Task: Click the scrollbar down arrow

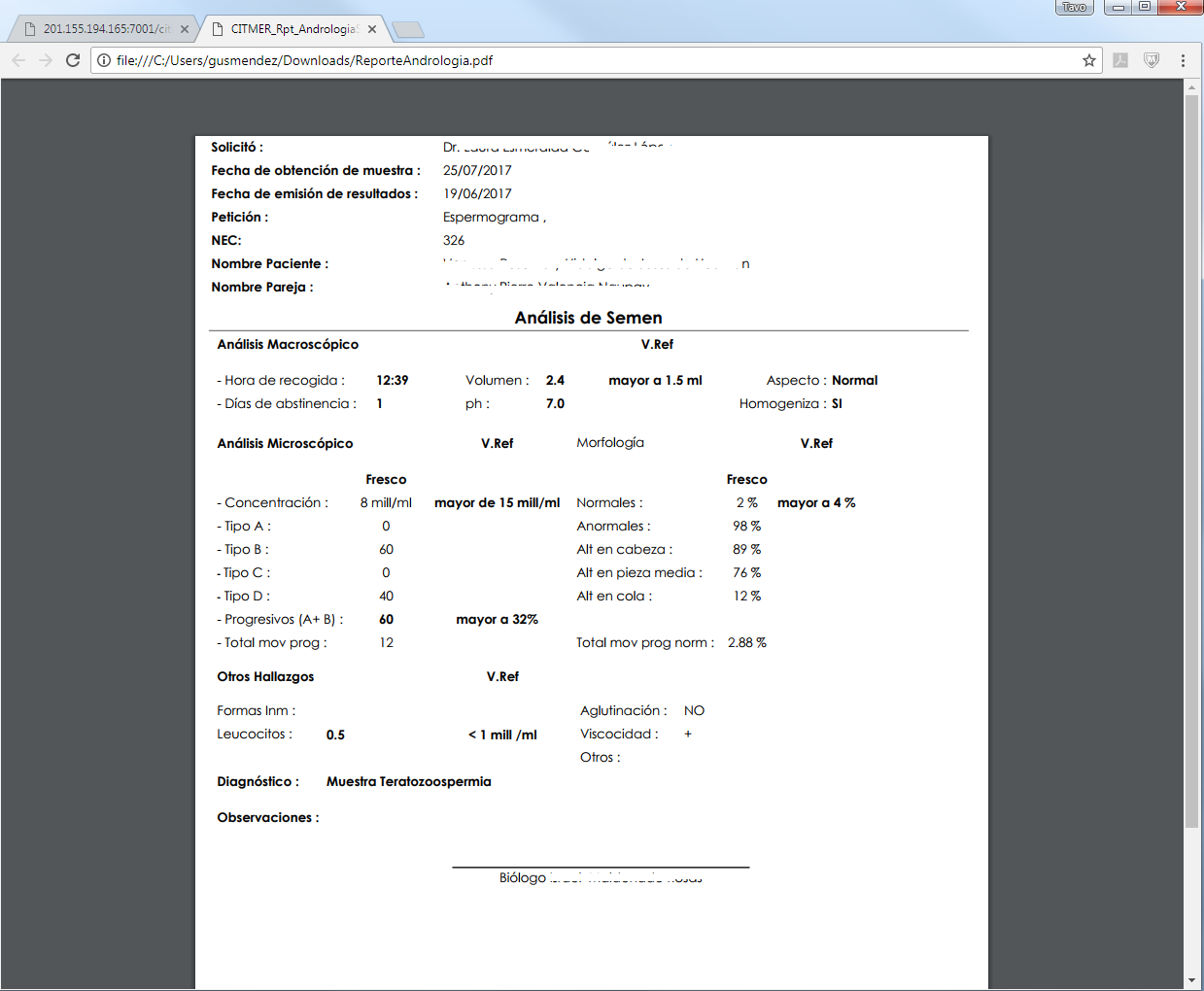Action: point(1192,980)
